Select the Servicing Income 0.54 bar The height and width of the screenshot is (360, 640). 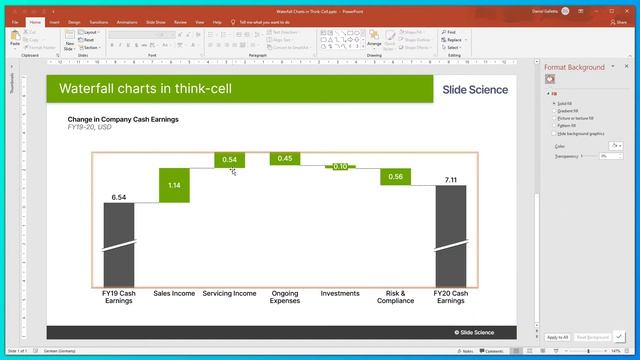point(229,160)
